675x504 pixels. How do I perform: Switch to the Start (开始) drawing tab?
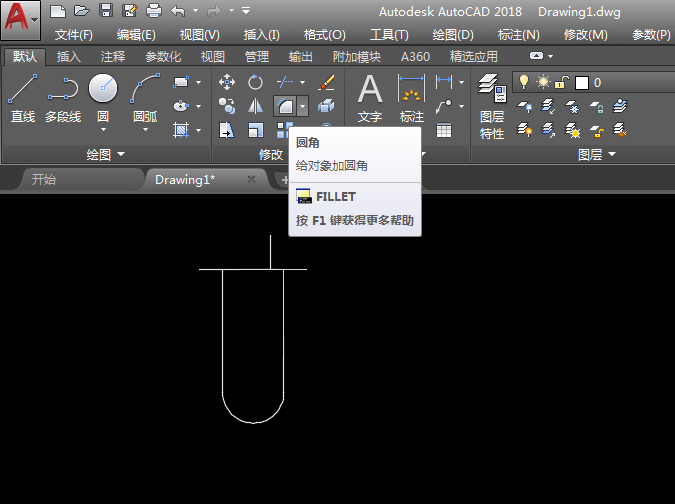[x=43, y=179]
